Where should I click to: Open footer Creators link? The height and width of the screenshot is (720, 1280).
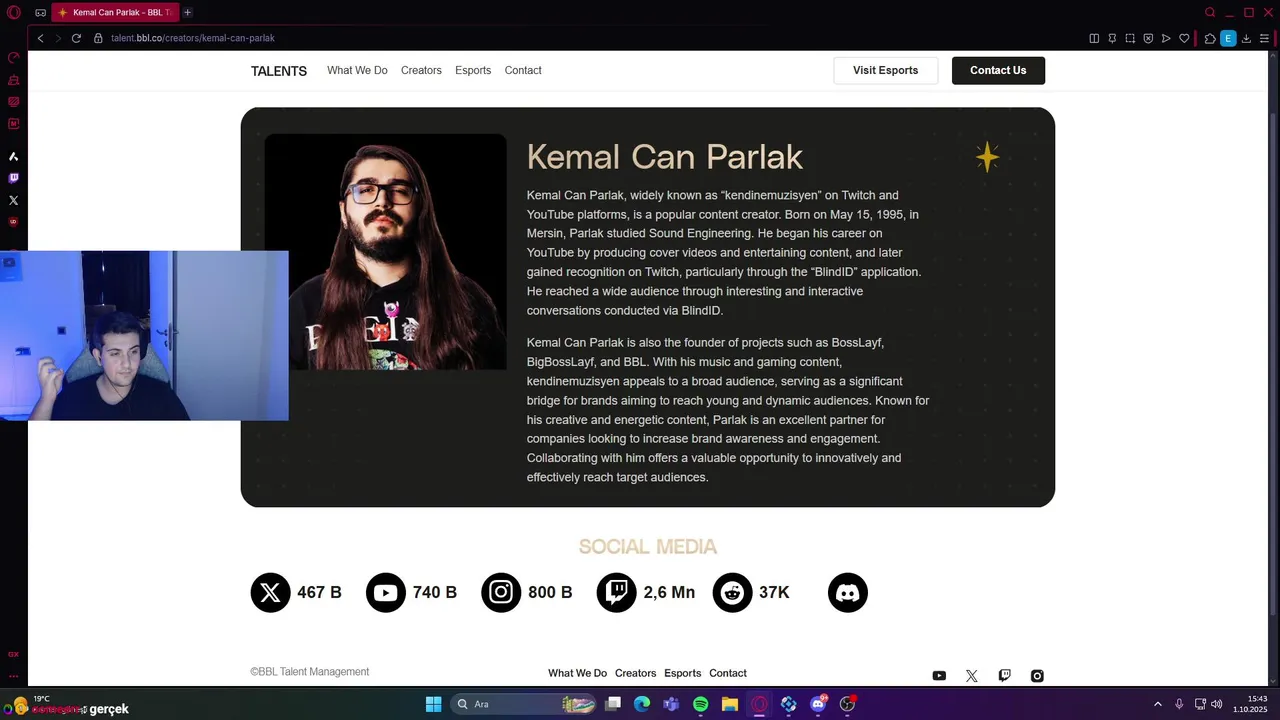(x=635, y=673)
